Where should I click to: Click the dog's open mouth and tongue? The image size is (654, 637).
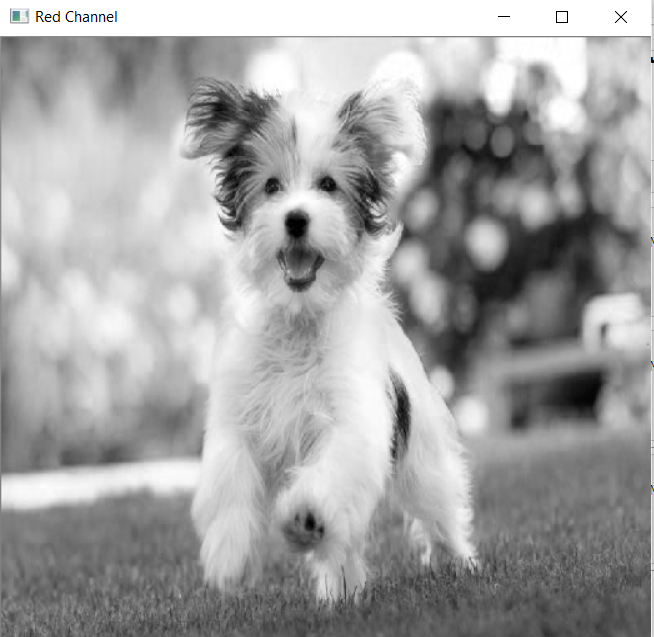(300, 266)
